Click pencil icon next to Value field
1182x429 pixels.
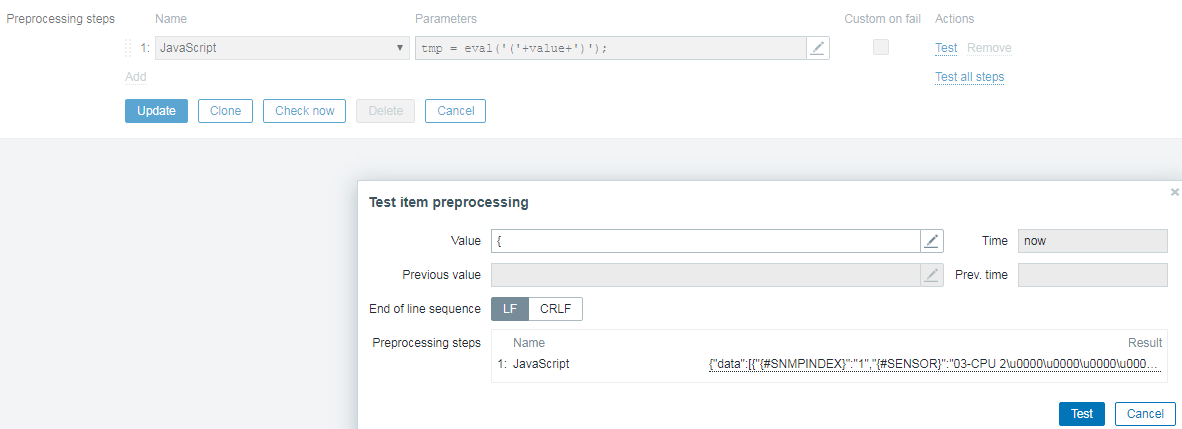click(x=931, y=241)
